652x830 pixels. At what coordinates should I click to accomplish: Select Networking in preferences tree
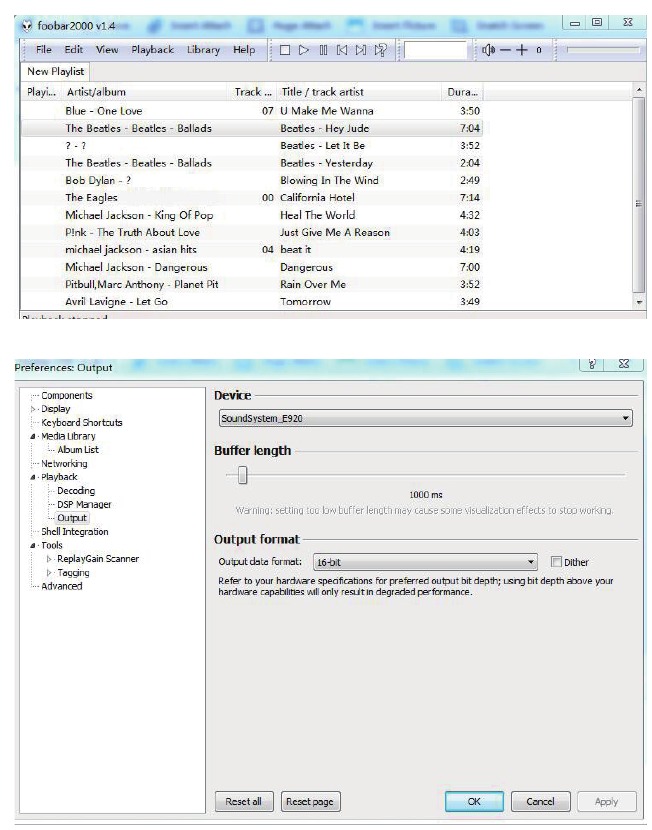coord(64,464)
